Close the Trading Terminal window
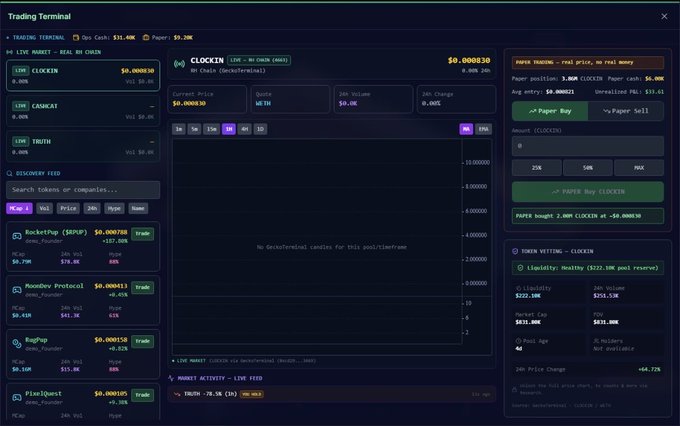Image resolution: width=680 pixels, height=426 pixels. [x=664, y=16]
